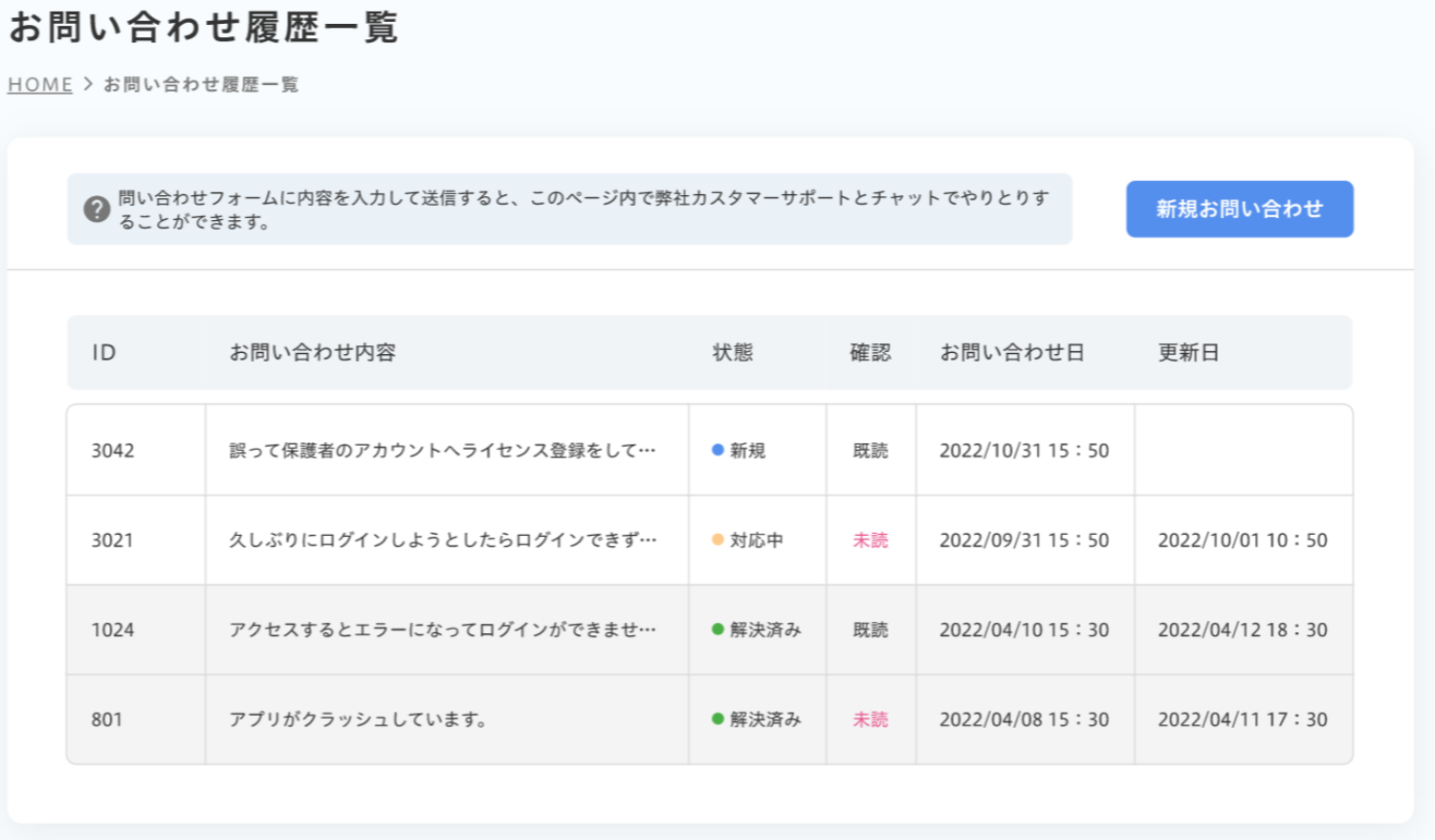Click the 状態 column header
Image resolution: width=1435 pixels, height=840 pixels.
tap(733, 352)
